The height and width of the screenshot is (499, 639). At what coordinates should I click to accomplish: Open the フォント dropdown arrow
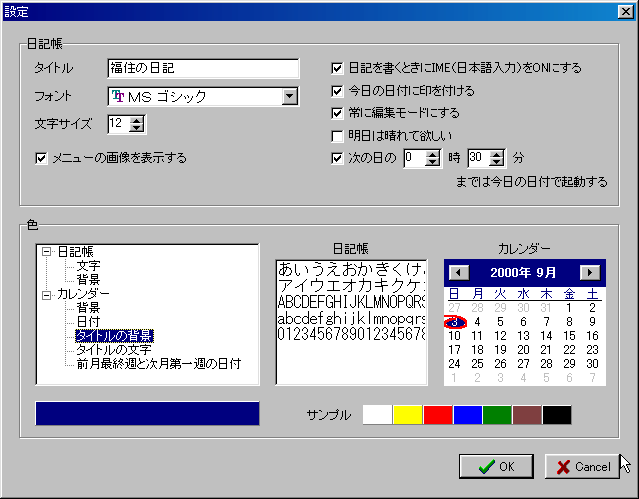pyautogui.click(x=289, y=97)
